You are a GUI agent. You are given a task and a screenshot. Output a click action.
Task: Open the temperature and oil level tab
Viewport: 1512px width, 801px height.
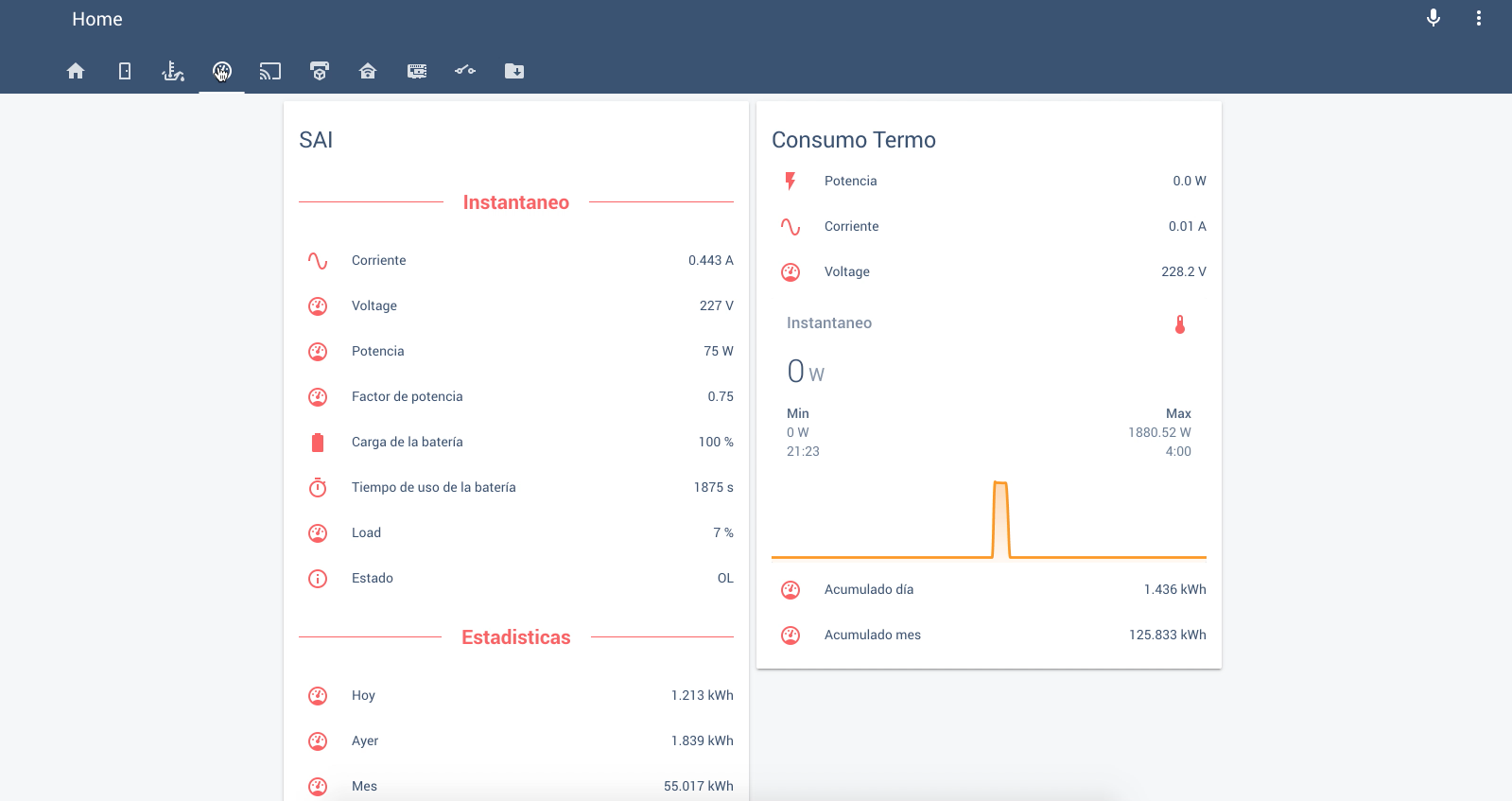pyautogui.click(x=173, y=71)
